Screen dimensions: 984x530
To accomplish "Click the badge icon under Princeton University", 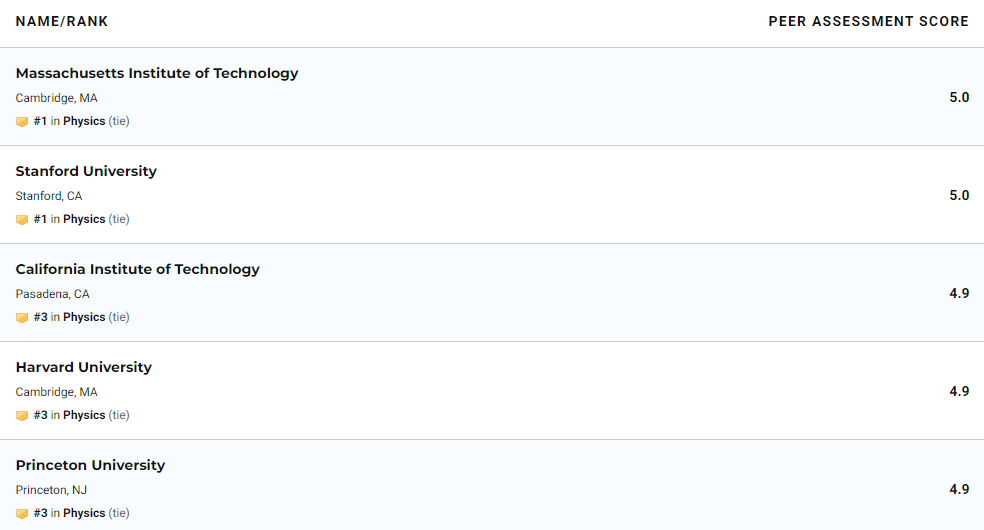I will point(22,514).
